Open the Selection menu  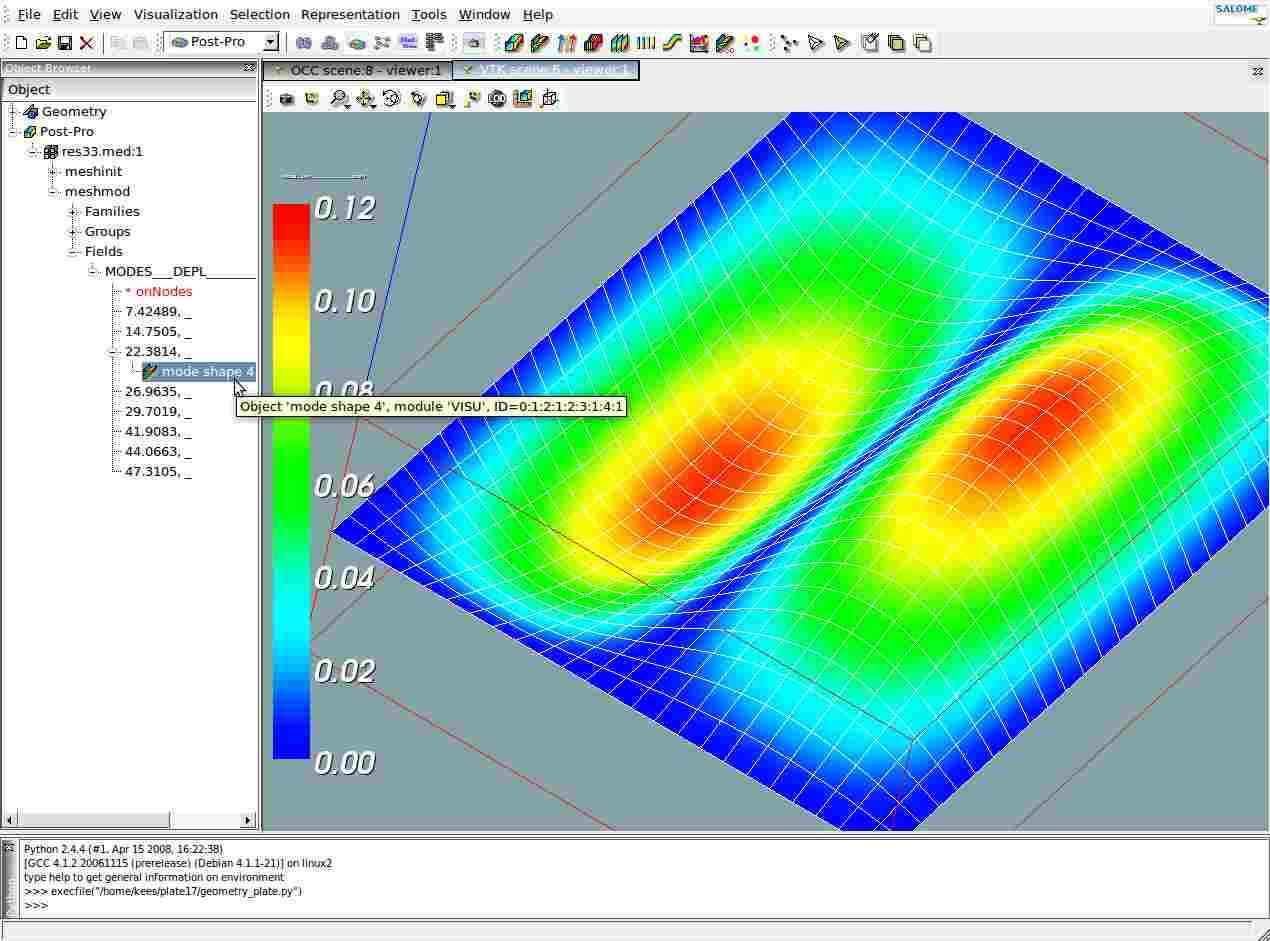coord(259,14)
